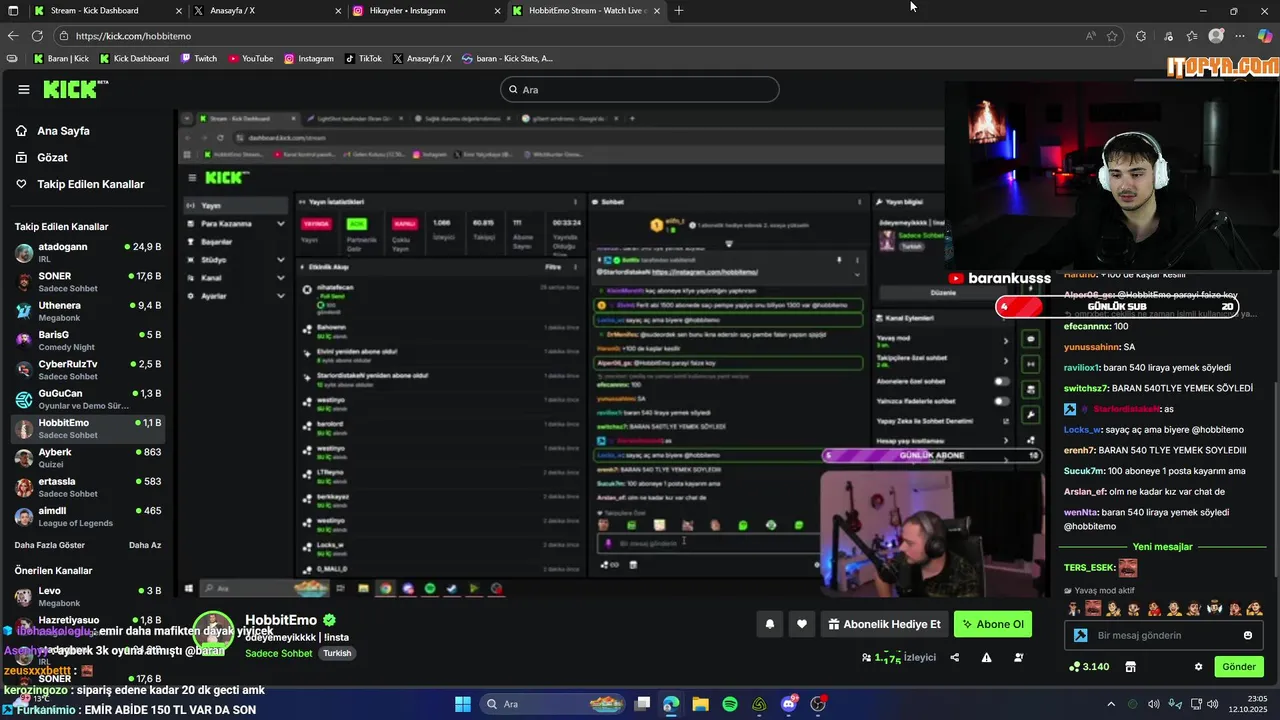Open Gözat in the sidebar
The height and width of the screenshot is (720, 1280).
[52, 158]
